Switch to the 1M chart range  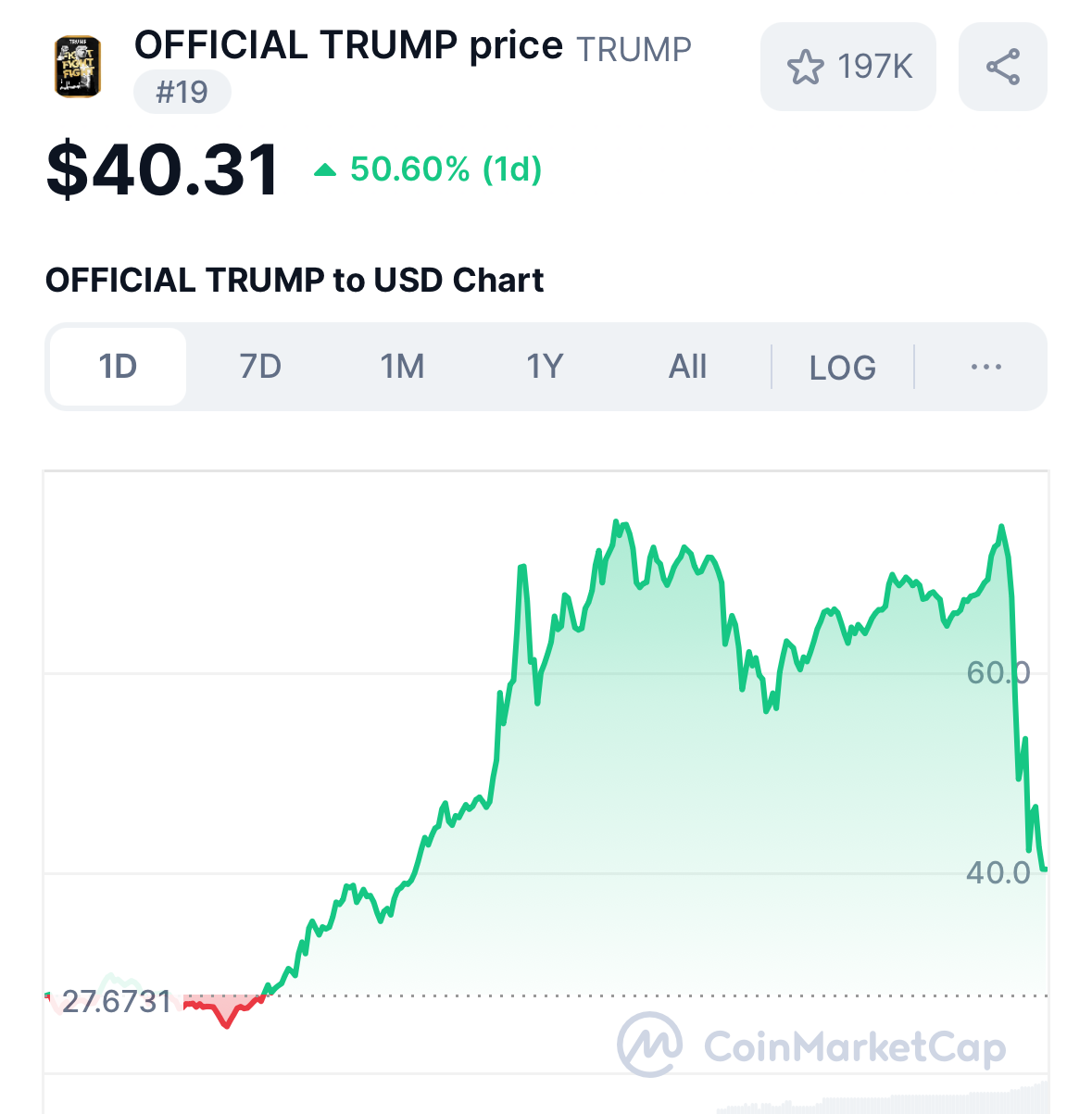402,367
